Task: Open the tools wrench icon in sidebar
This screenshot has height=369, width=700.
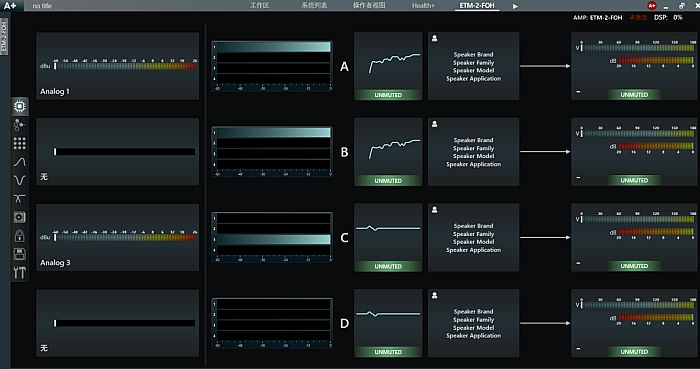Action: pyautogui.click(x=20, y=273)
